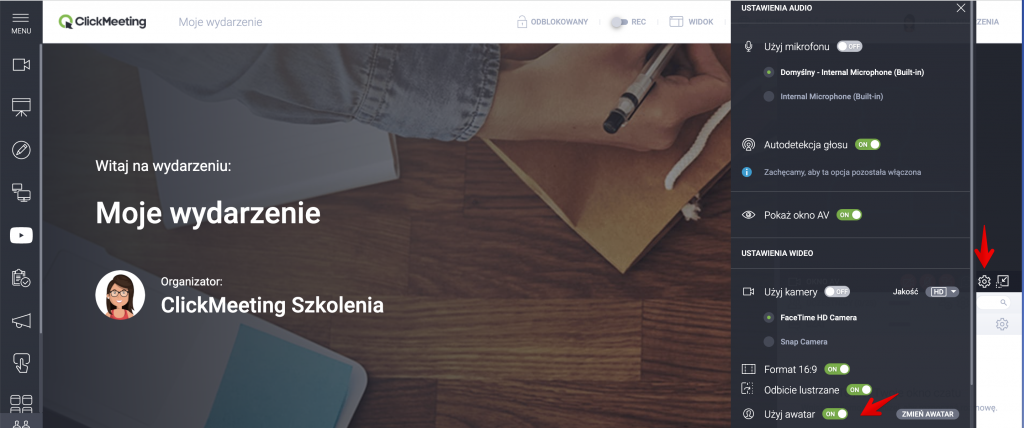Toggle the Użyj mikrofonu switch
The image size is (1024, 428).
pyautogui.click(x=850, y=46)
